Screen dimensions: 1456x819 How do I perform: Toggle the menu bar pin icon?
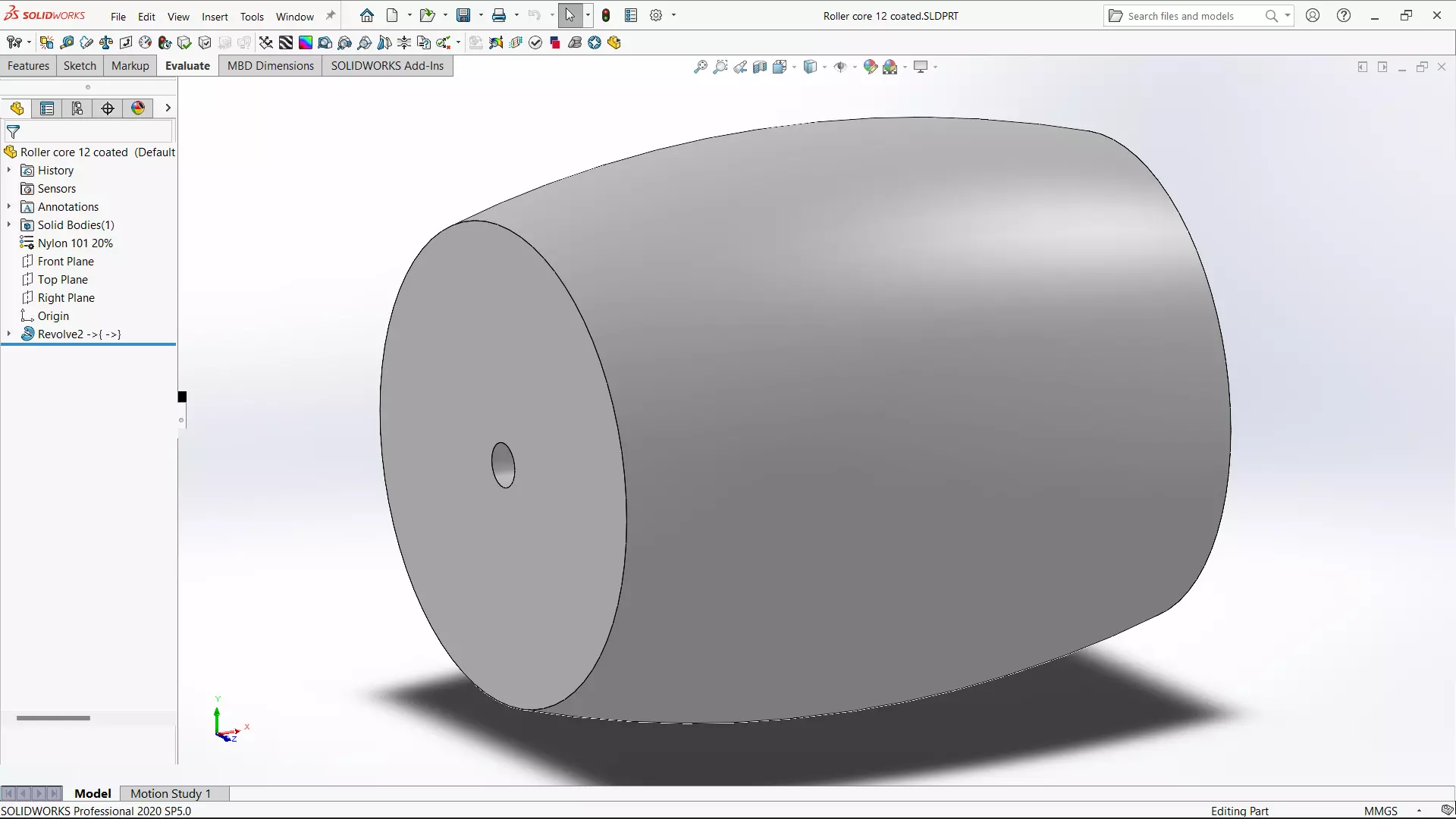click(330, 15)
